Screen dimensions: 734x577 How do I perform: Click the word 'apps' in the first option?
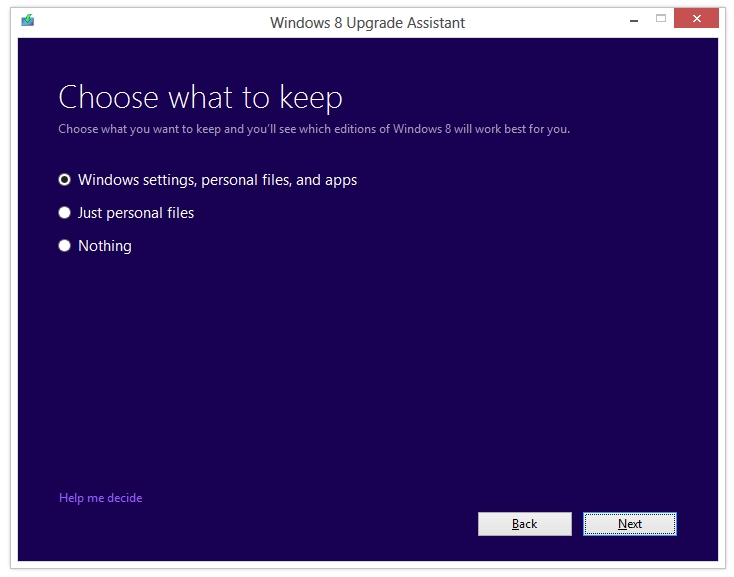click(x=341, y=180)
